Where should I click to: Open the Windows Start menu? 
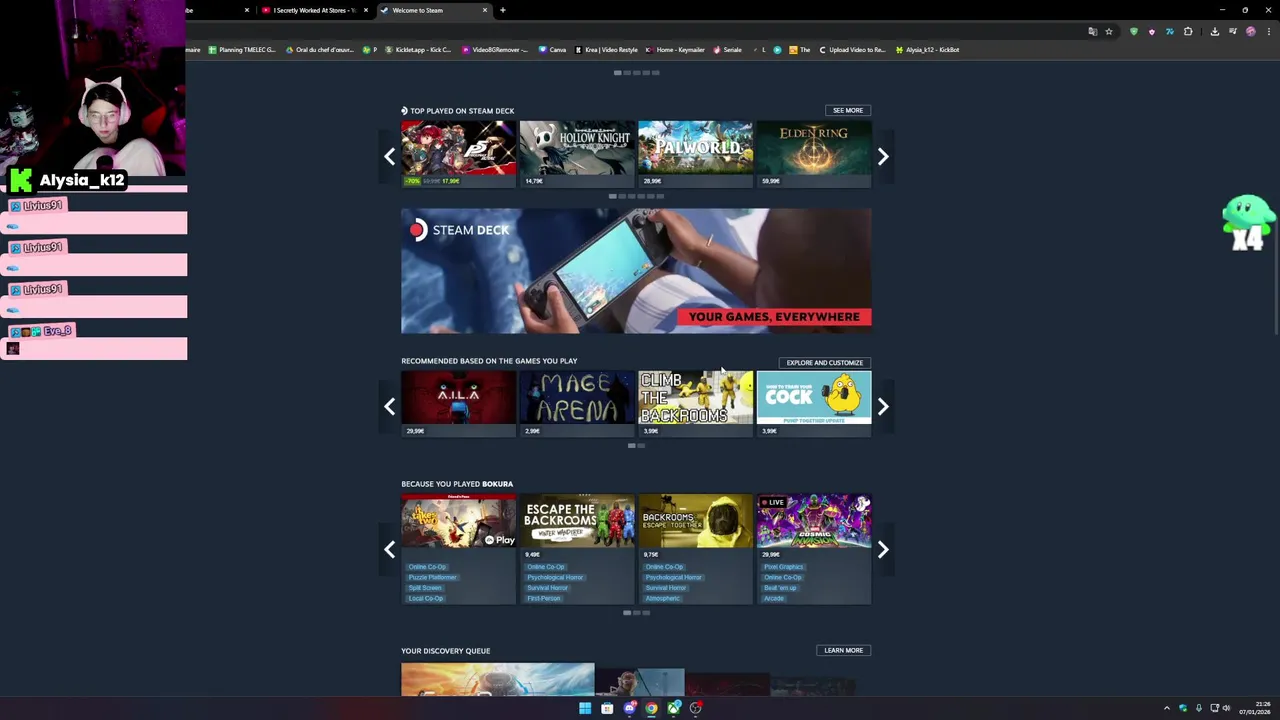point(585,708)
